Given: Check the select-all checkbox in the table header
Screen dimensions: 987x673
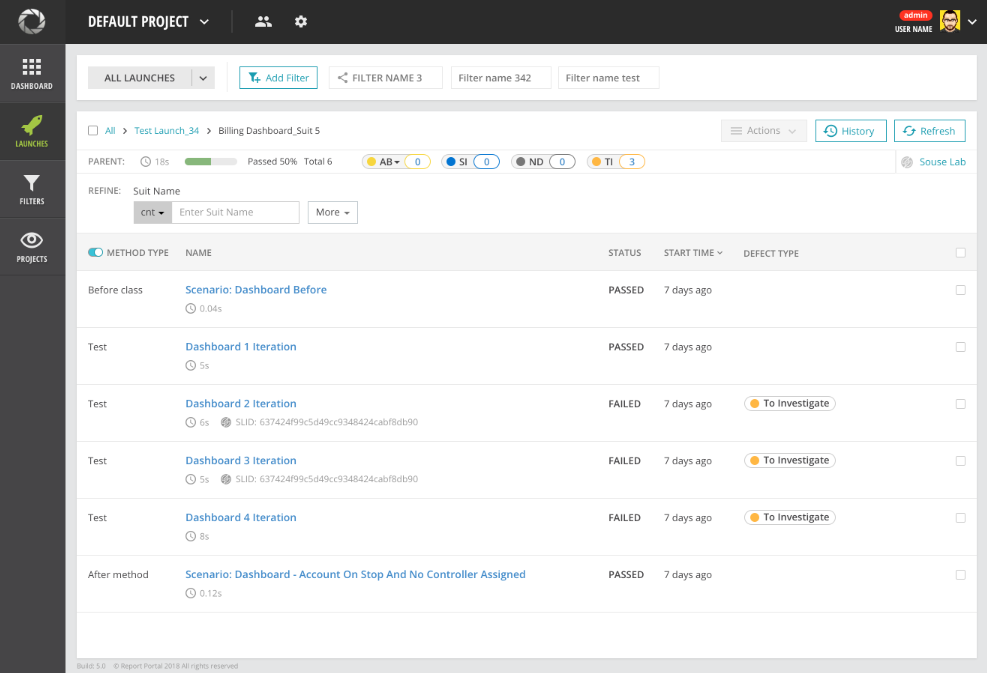Looking at the screenshot, I should (961, 252).
